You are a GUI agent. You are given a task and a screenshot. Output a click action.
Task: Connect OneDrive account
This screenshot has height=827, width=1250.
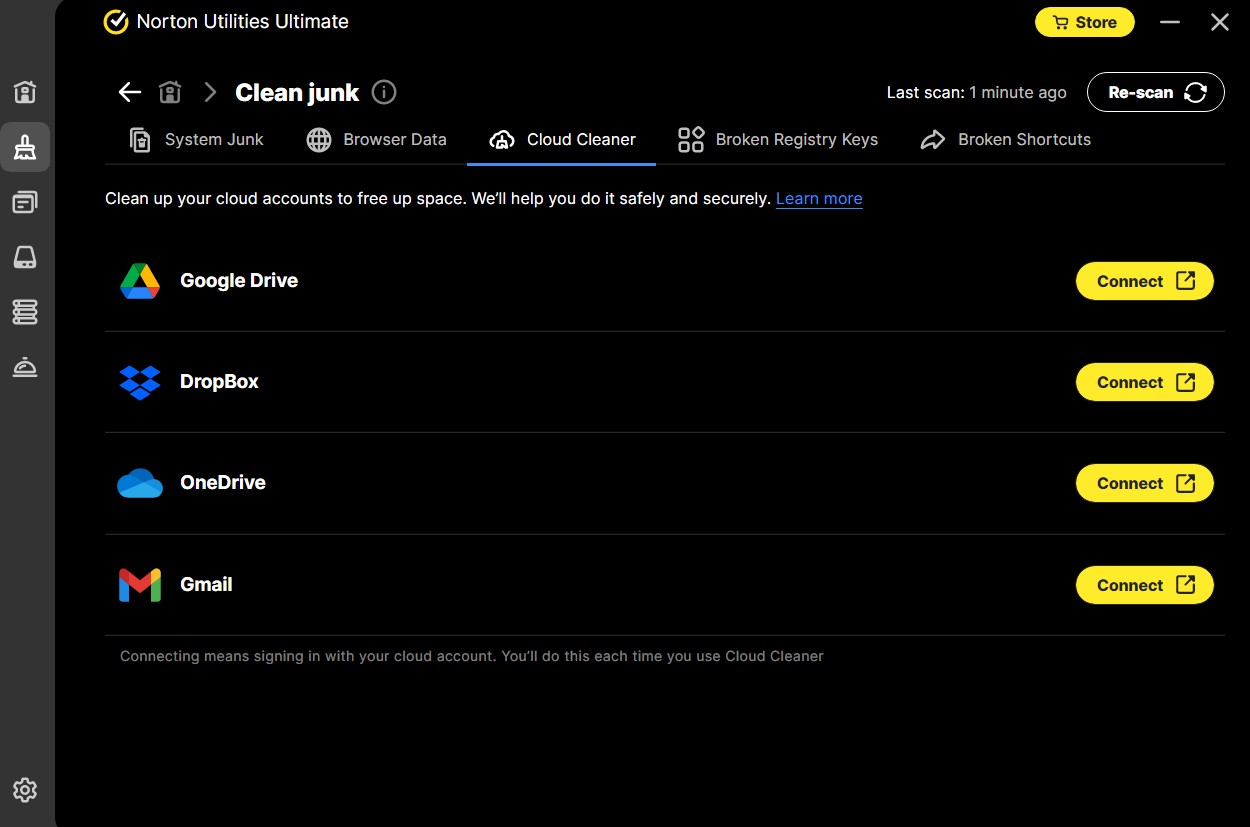[x=1145, y=483]
